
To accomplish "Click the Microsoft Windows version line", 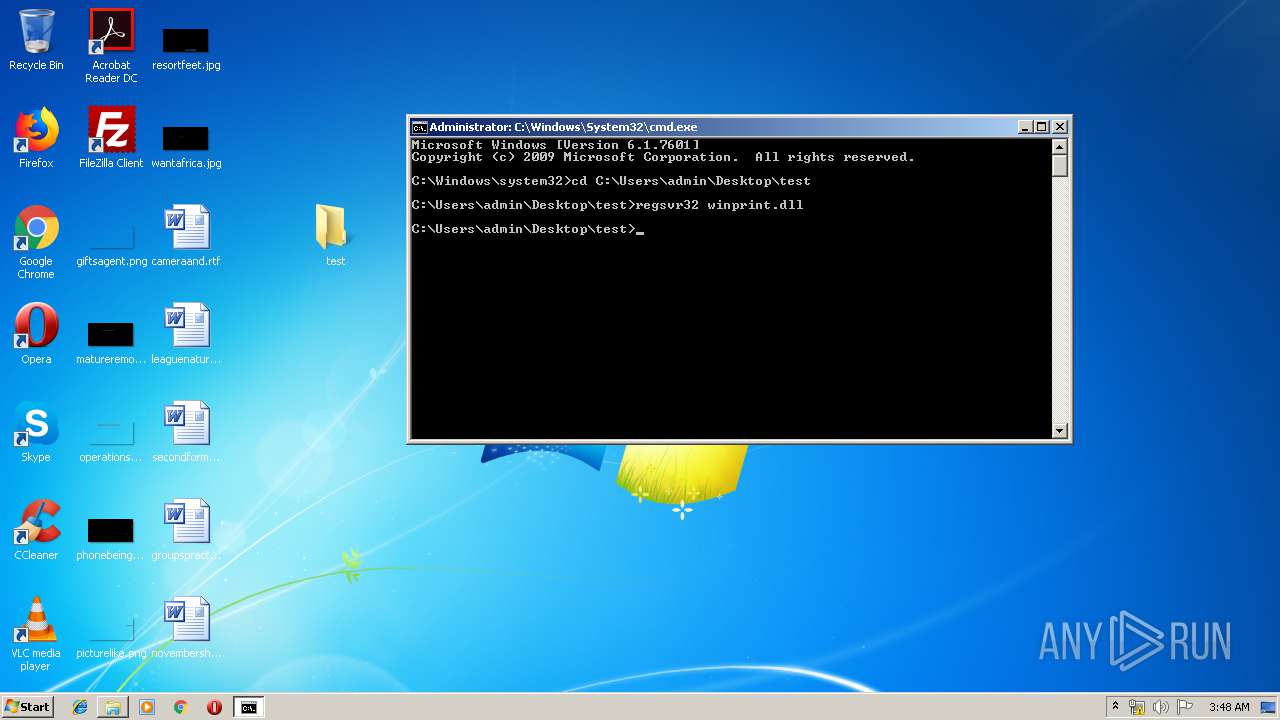I will tap(555, 145).
